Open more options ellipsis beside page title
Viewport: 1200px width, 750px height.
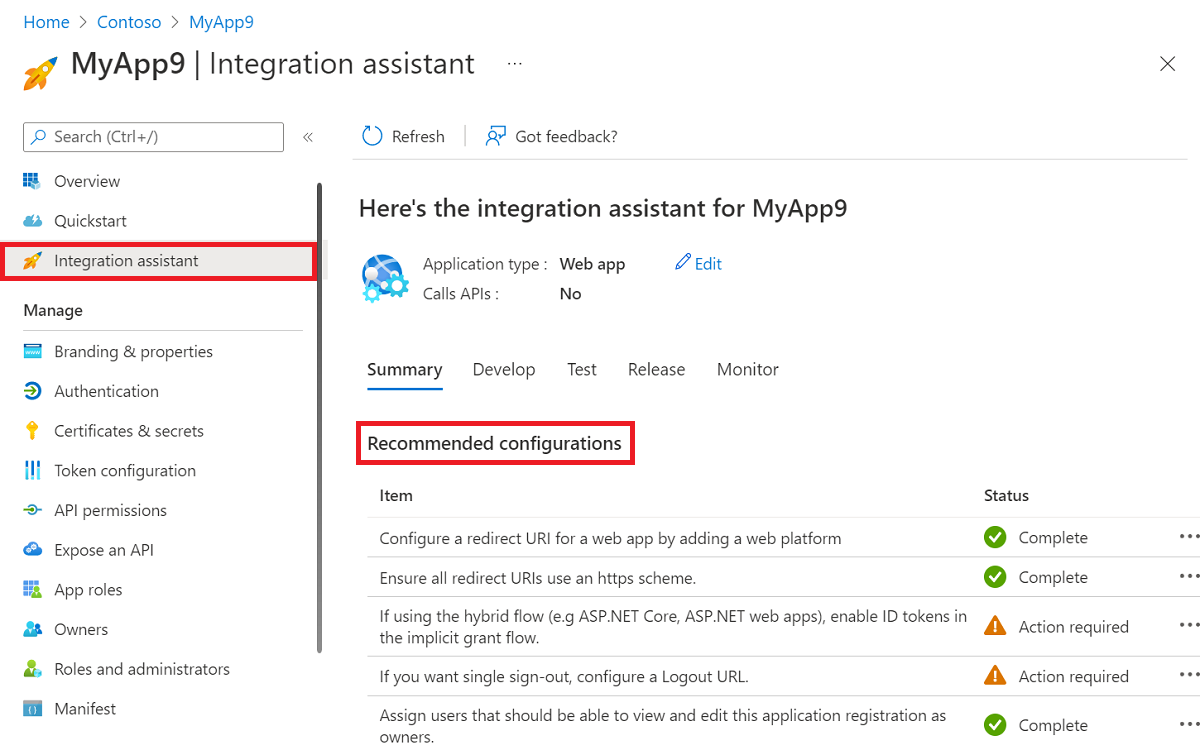click(514, 63)
